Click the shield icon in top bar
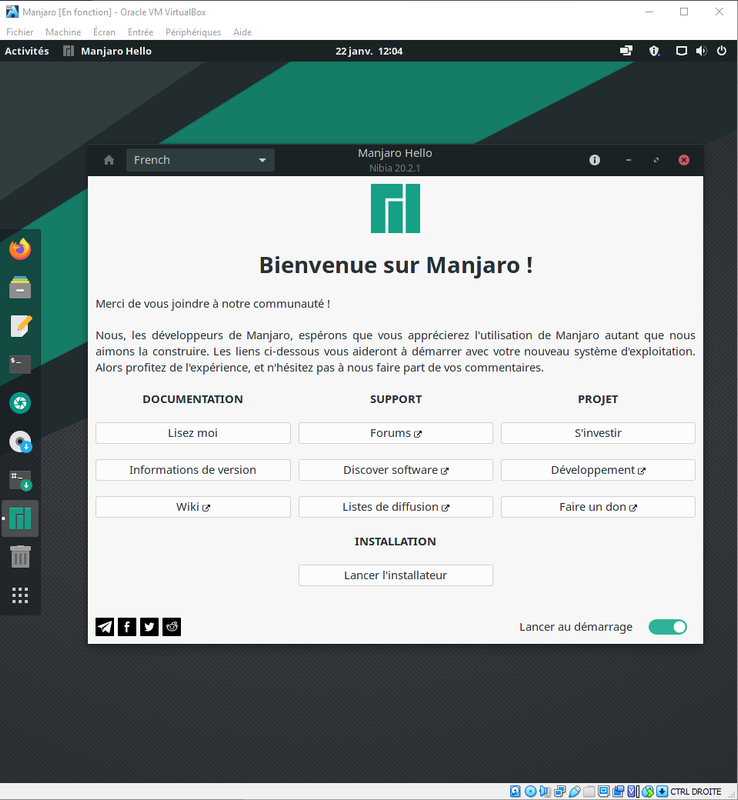The width and height of the screenshot is (738, 800). [x=654, y=51]
